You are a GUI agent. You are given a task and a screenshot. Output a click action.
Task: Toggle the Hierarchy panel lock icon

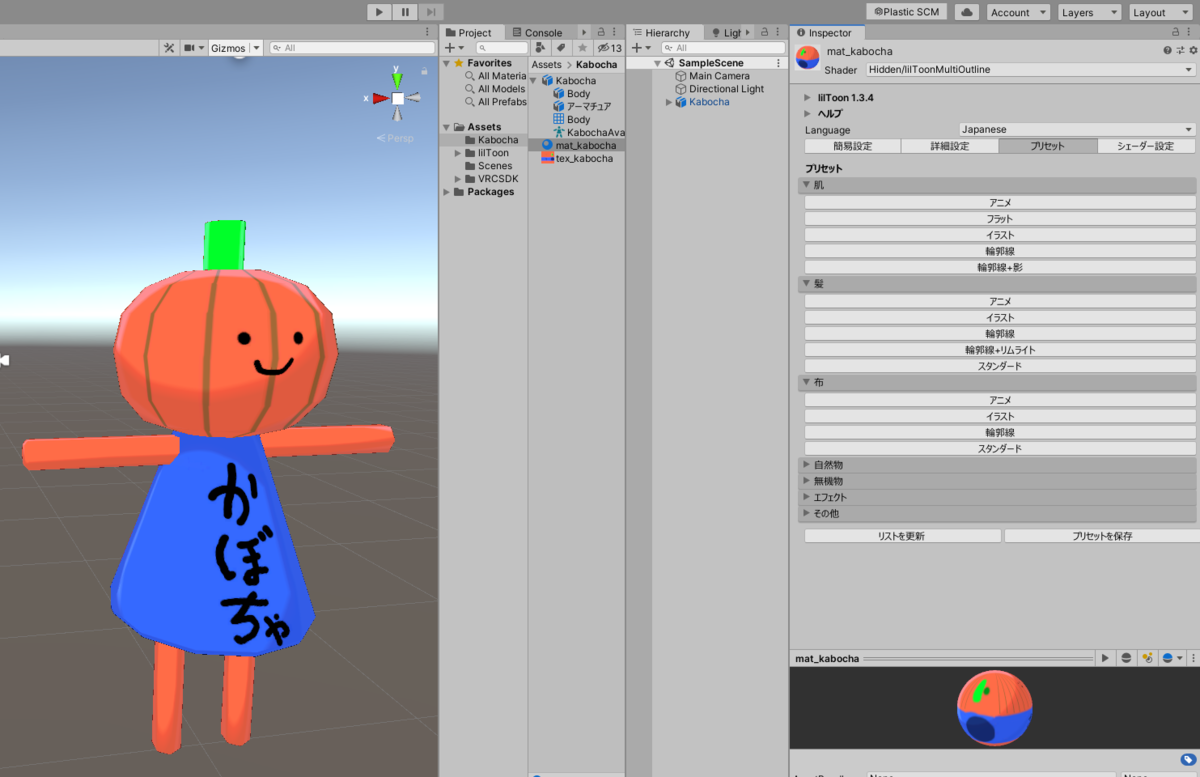(x=766, y=33)
